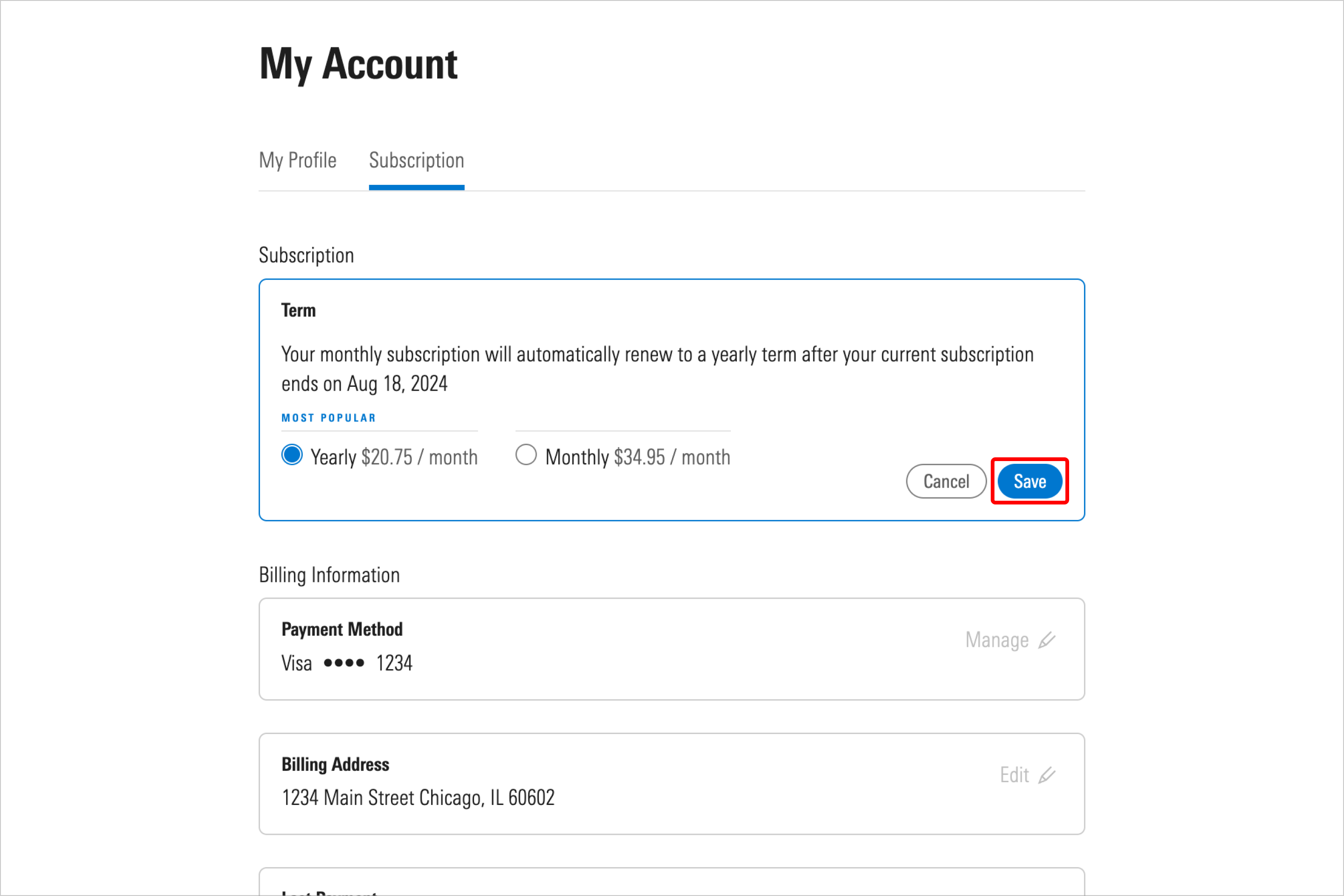Click the Cancel button
The image size is (1344, 896).
click(x=946, y=481)
